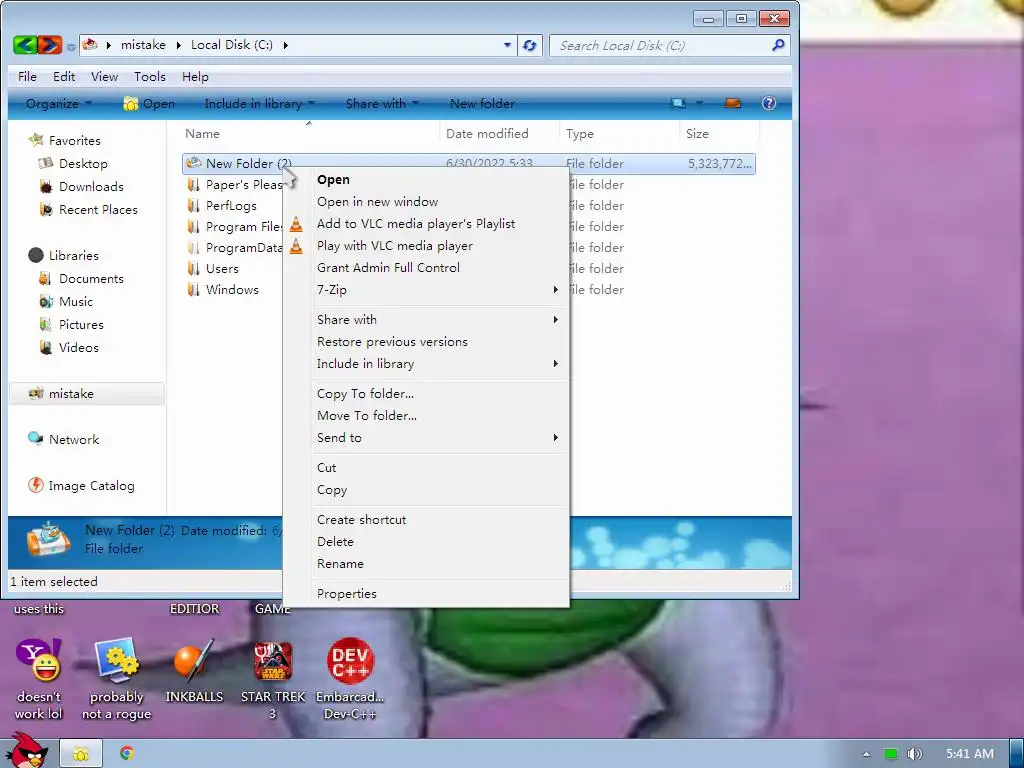1024x768 pixels.
Task: Click the orange Forward arrow button
Action: pos(50,45)
